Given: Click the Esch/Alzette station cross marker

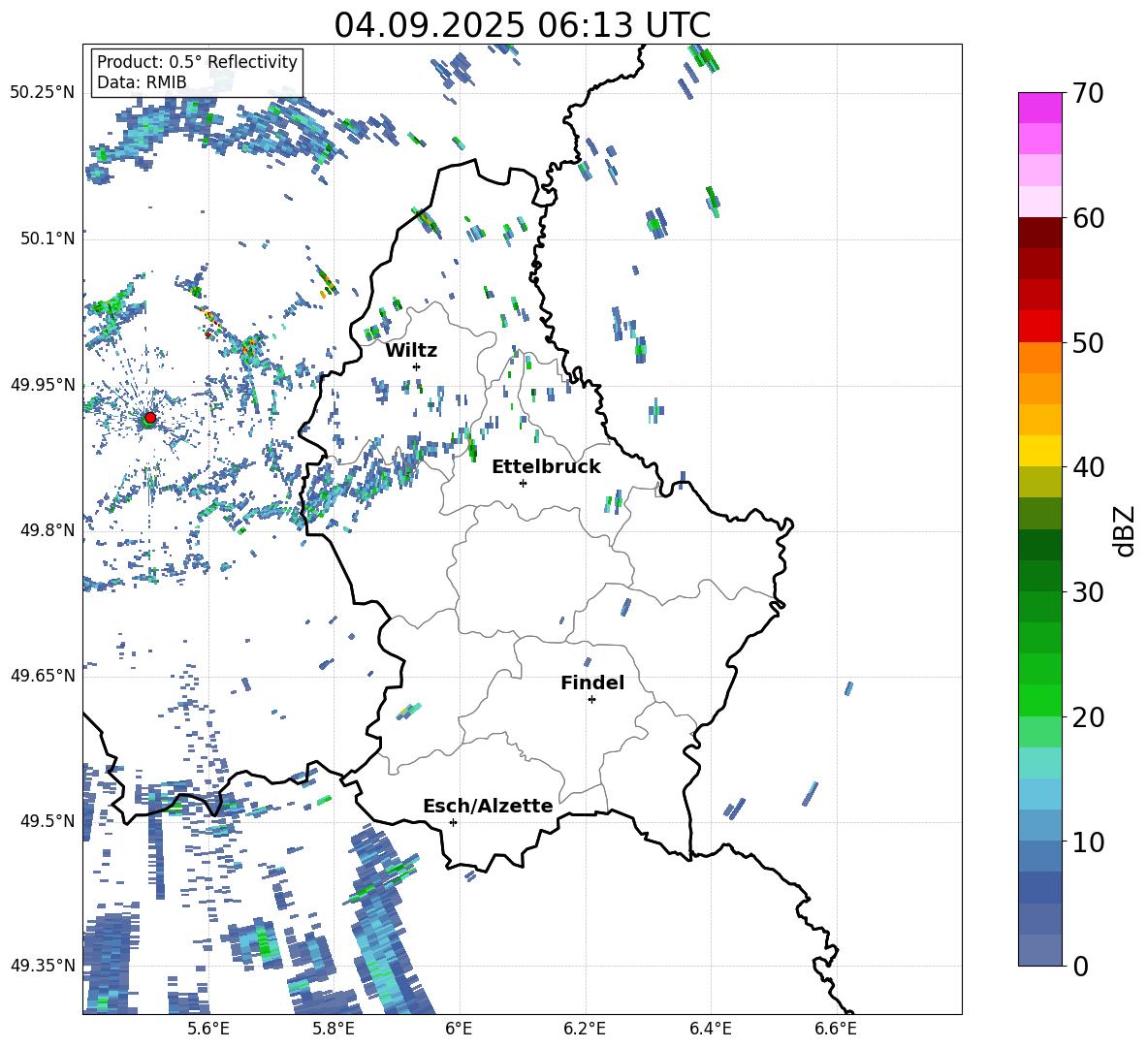Looking at the screenshot, I should [453, 822].
